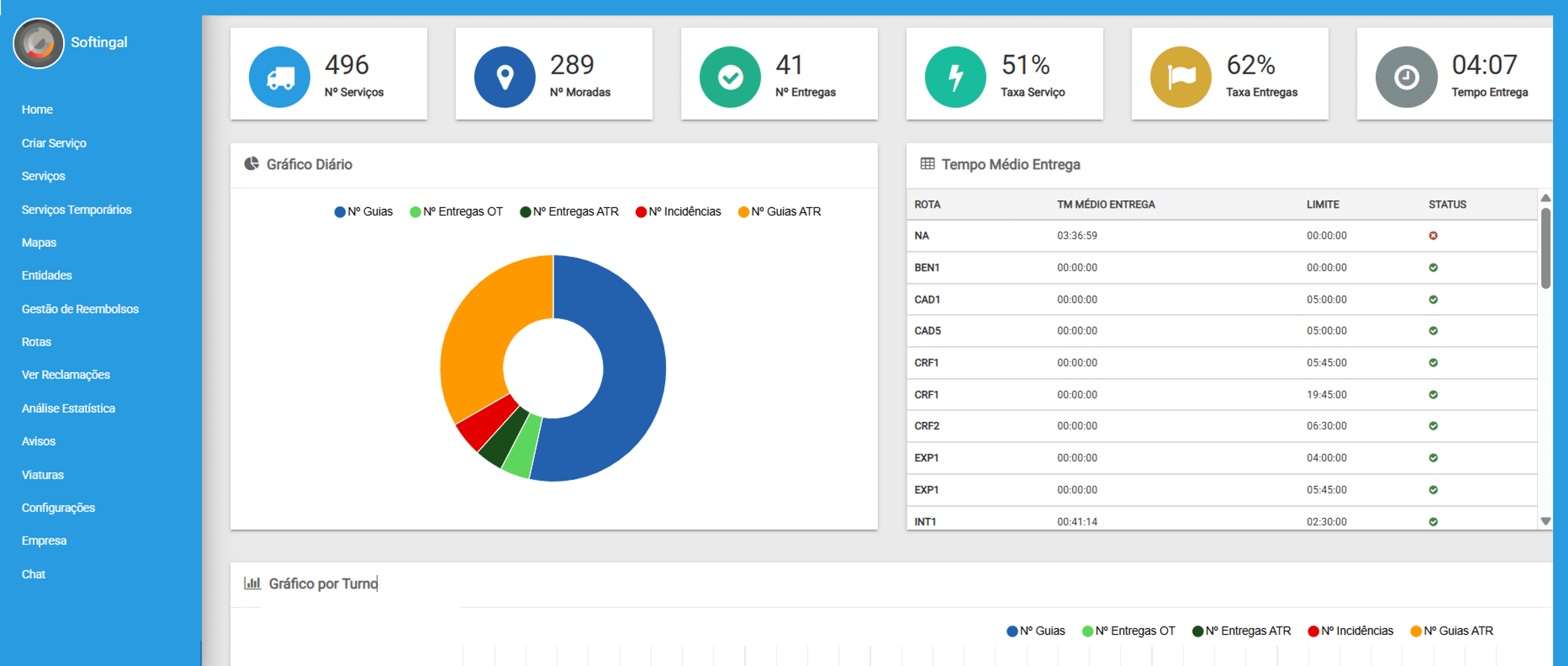The height and width of the screenshot is (666, 1568).
Task: Open Chat from the sidebar
Action: point(33,574)
